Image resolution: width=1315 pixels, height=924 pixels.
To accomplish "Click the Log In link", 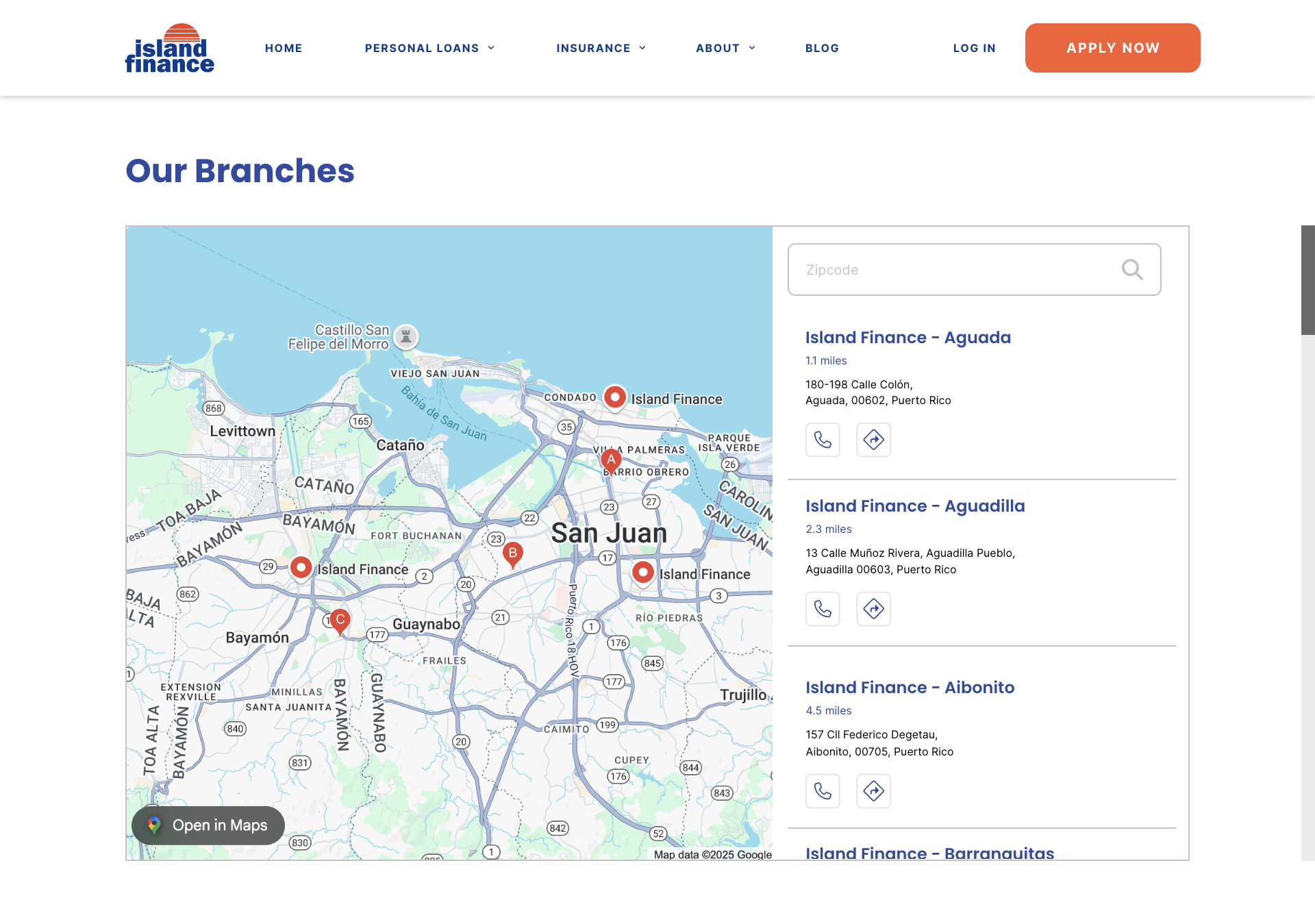I will (x=974, y=48).
